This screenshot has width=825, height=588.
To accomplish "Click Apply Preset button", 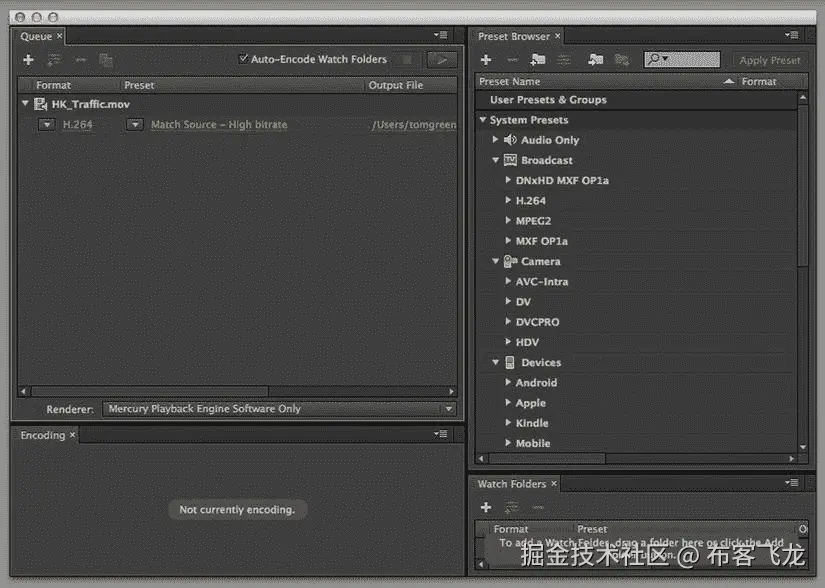I will (x=770, y=60).
